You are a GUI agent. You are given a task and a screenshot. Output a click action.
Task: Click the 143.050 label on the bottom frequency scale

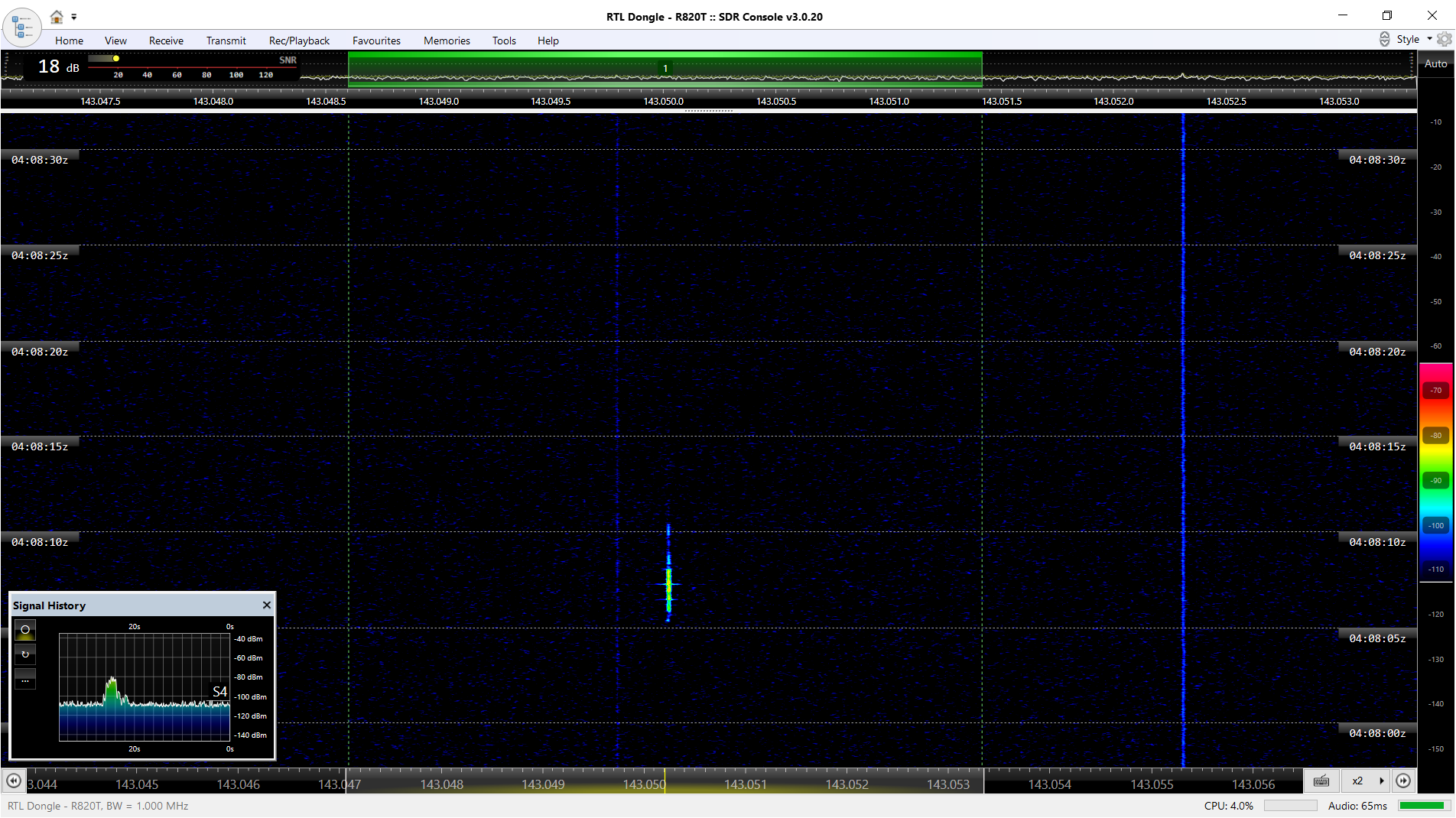click(x=644, y=784)
